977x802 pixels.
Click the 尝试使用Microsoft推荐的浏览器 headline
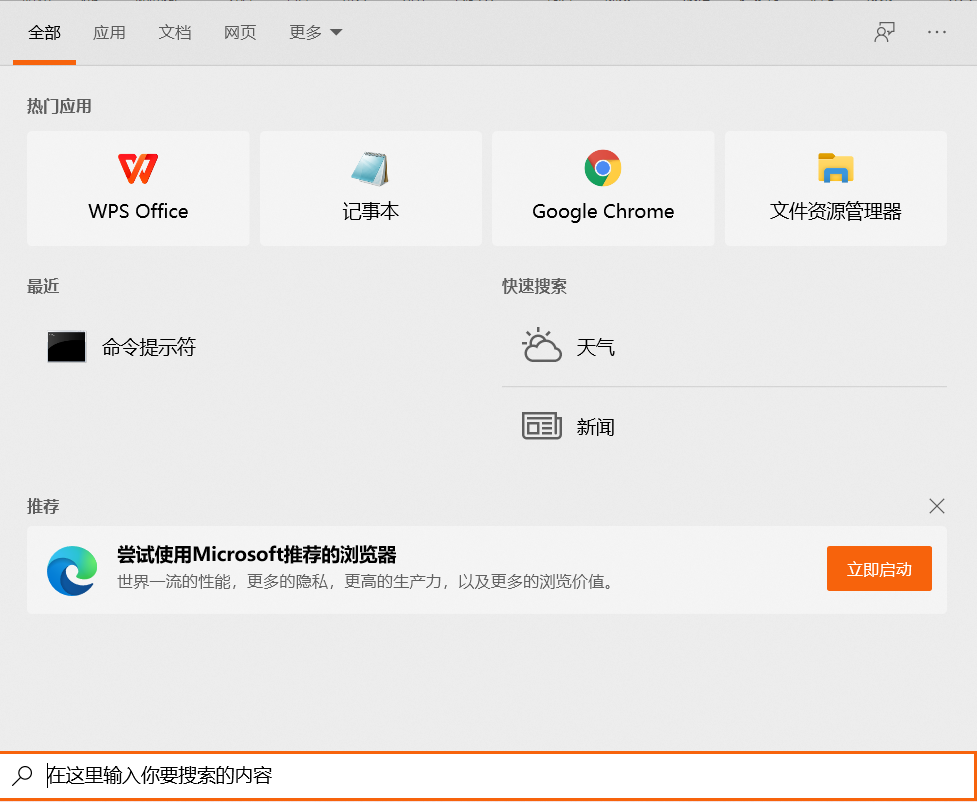coord(257,555)
